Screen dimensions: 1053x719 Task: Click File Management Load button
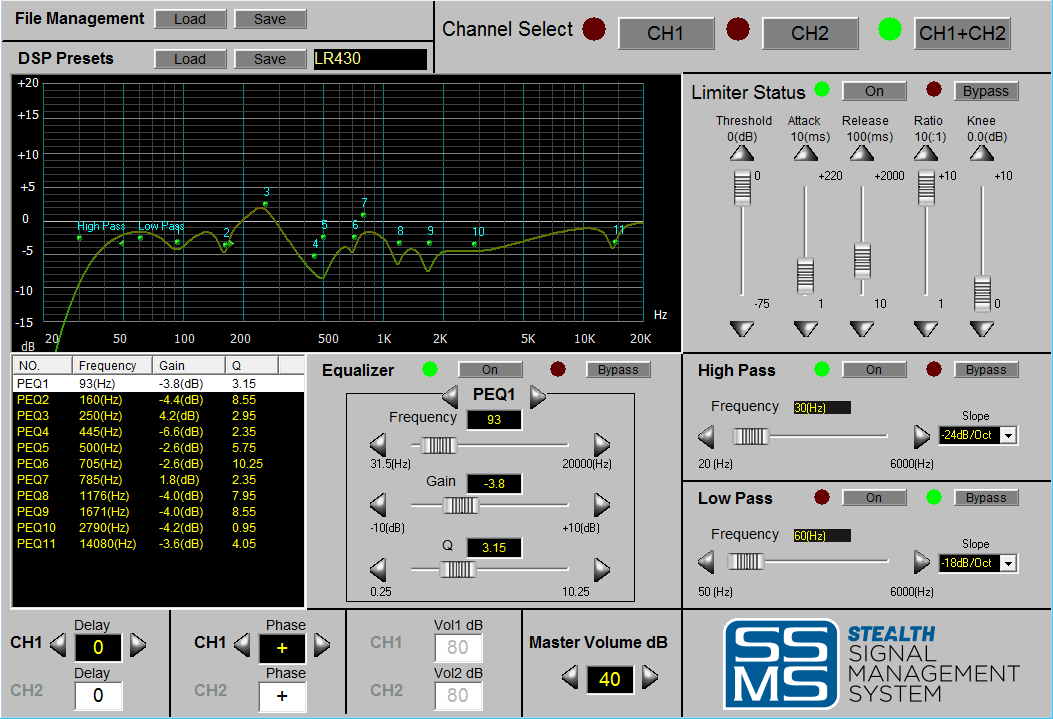(189, 19)
